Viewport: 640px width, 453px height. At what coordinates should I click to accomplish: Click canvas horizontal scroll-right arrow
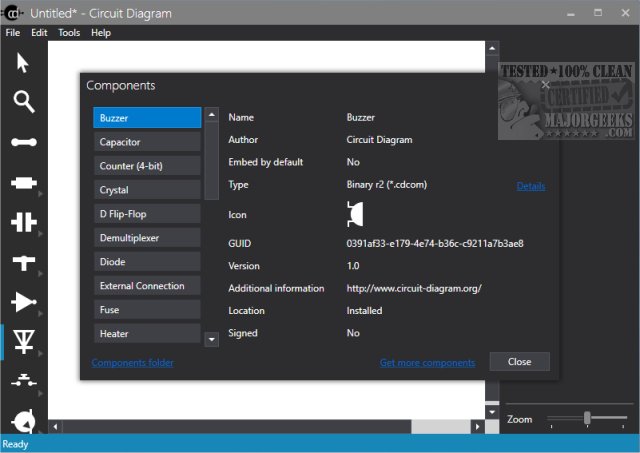tap(477, 427)
